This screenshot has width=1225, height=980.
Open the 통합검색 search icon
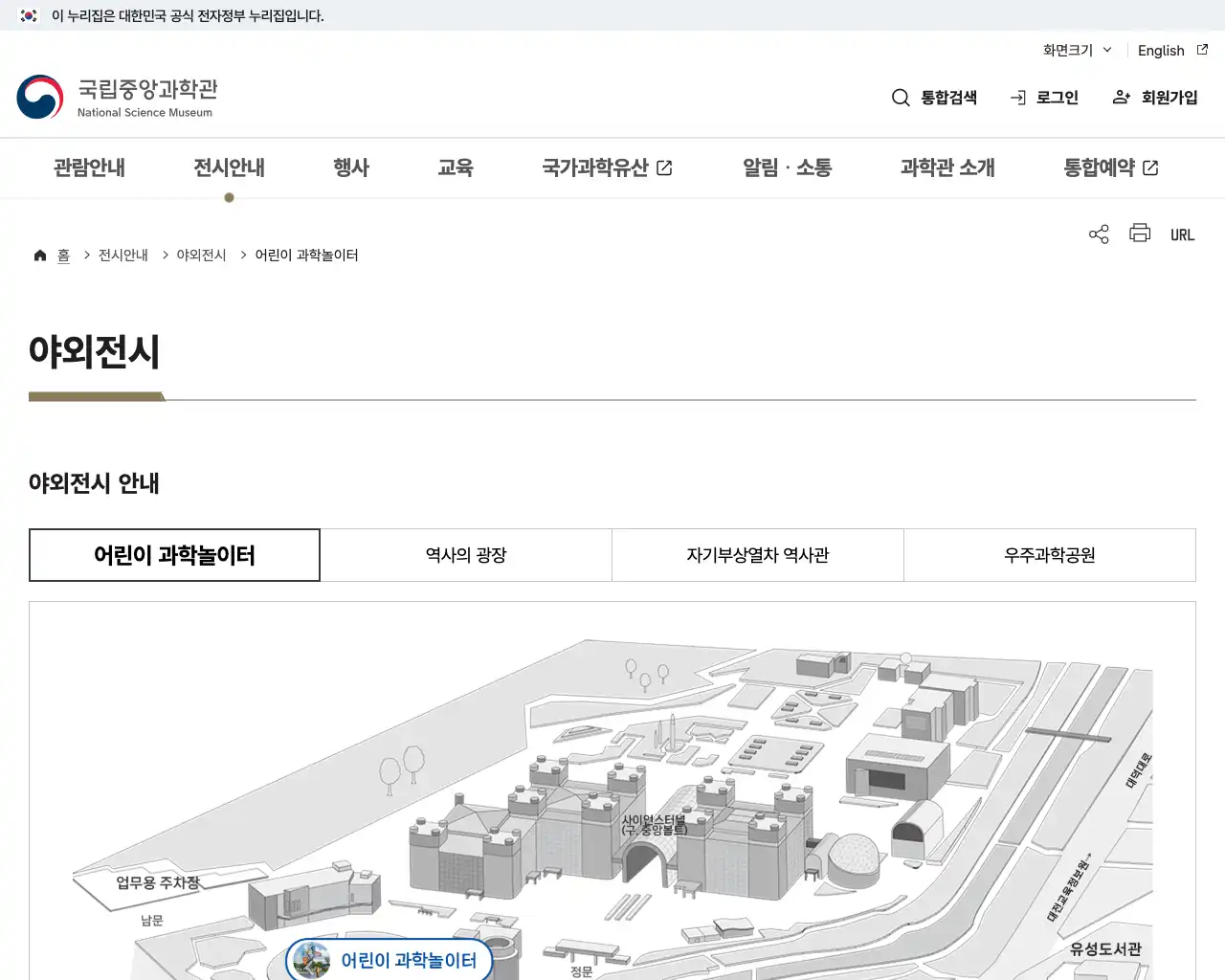coord(901,97)
